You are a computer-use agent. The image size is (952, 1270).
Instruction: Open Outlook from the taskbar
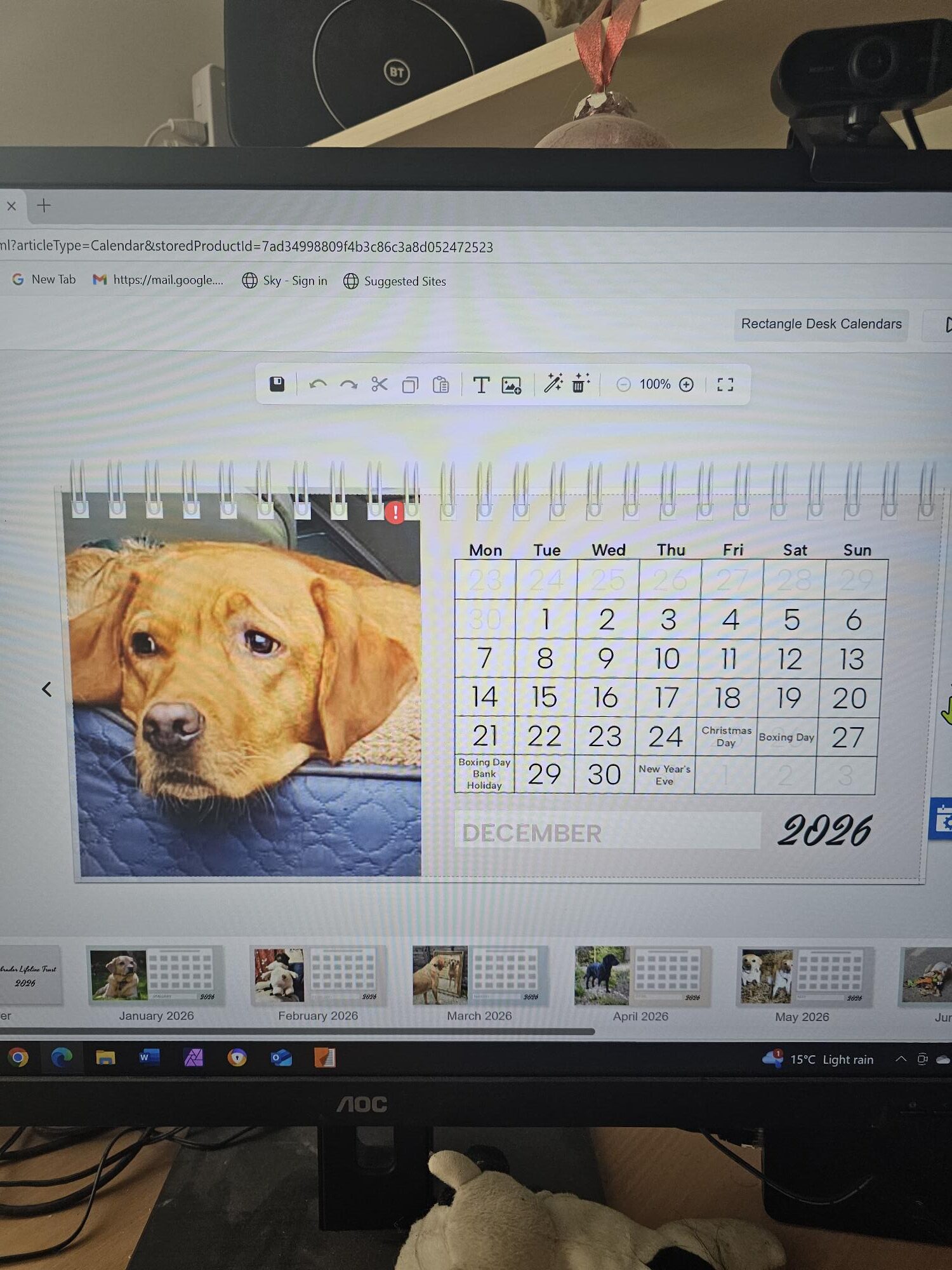[281, 1058]
